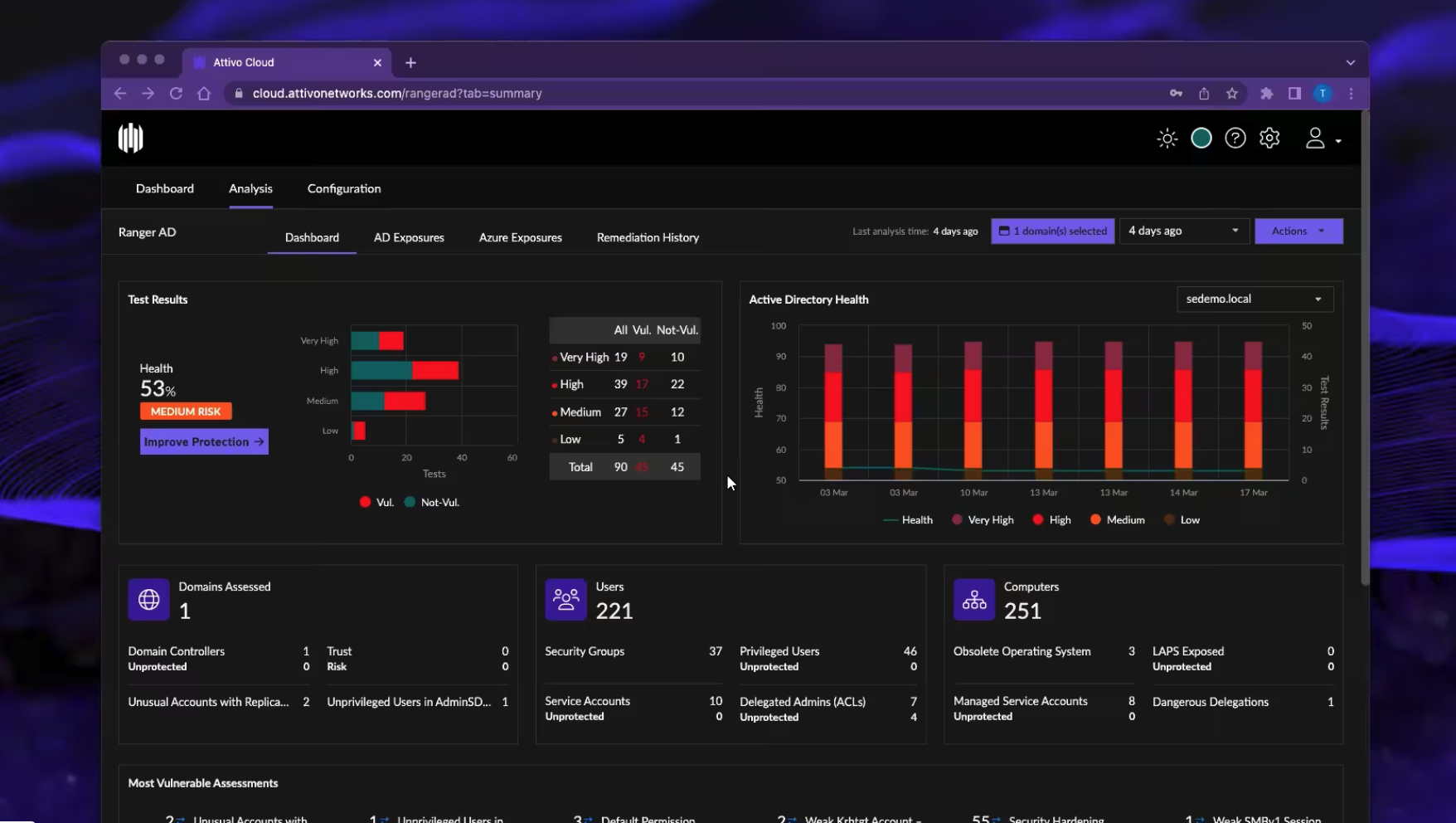This screenshot has width=1456, height=823.
Task: Toggle the Vul. legend series
Action: [x=376, y=502]
